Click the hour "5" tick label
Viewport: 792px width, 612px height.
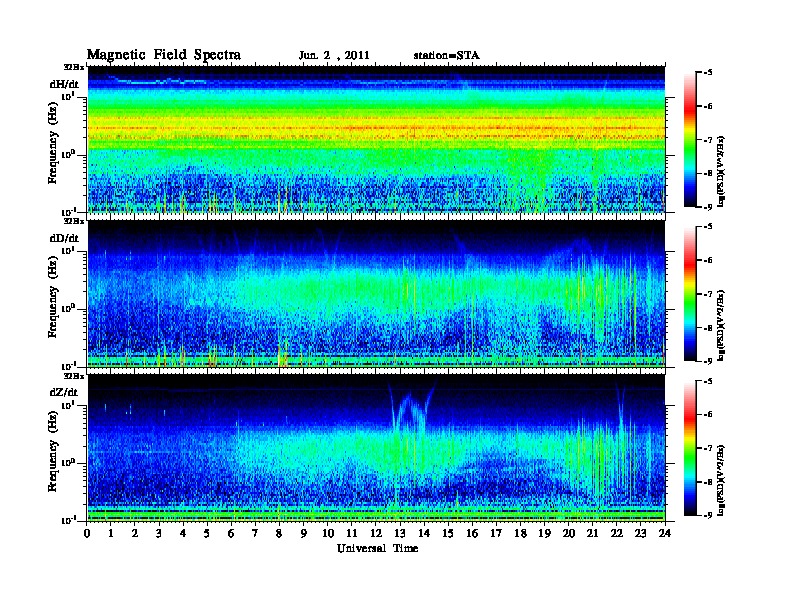tap(207, 534)
